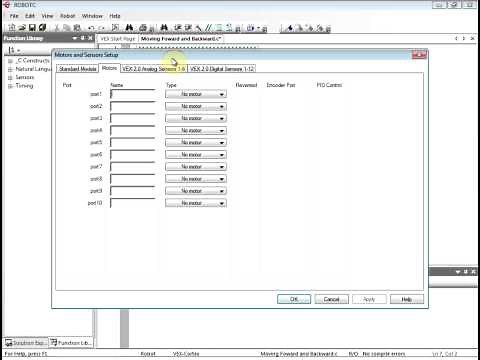Click the document tab scroll left arrow
The width and height of the screenshot is (480, 360).
pos(456,39)
